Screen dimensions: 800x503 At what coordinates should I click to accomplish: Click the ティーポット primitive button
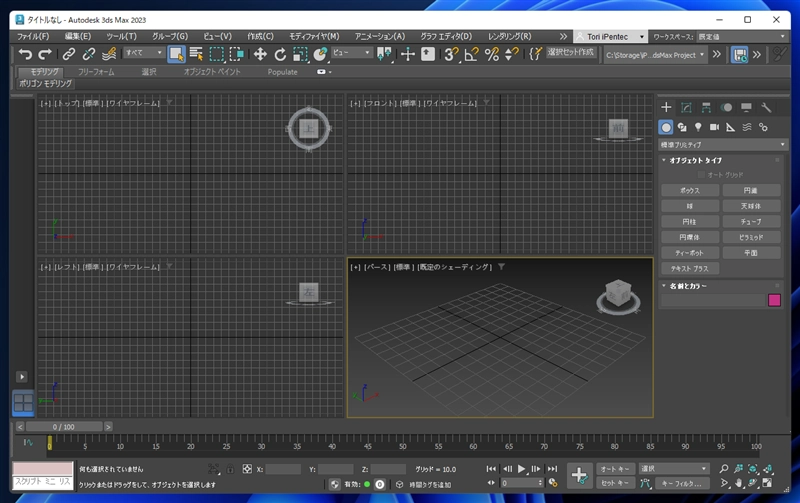pos(690,253)
